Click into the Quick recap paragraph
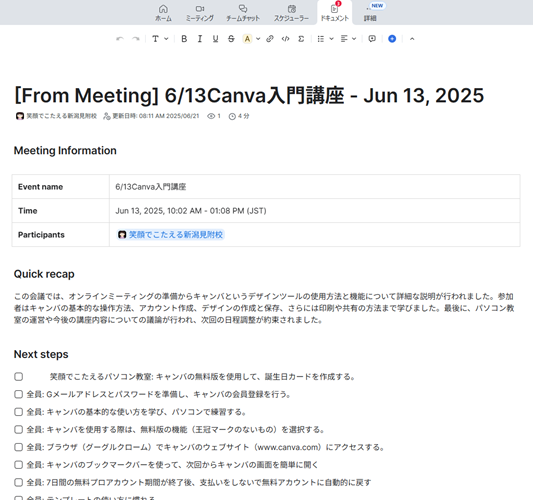This screenshot has height=500, width=533. pyautogui.click(x=264, y=308)
